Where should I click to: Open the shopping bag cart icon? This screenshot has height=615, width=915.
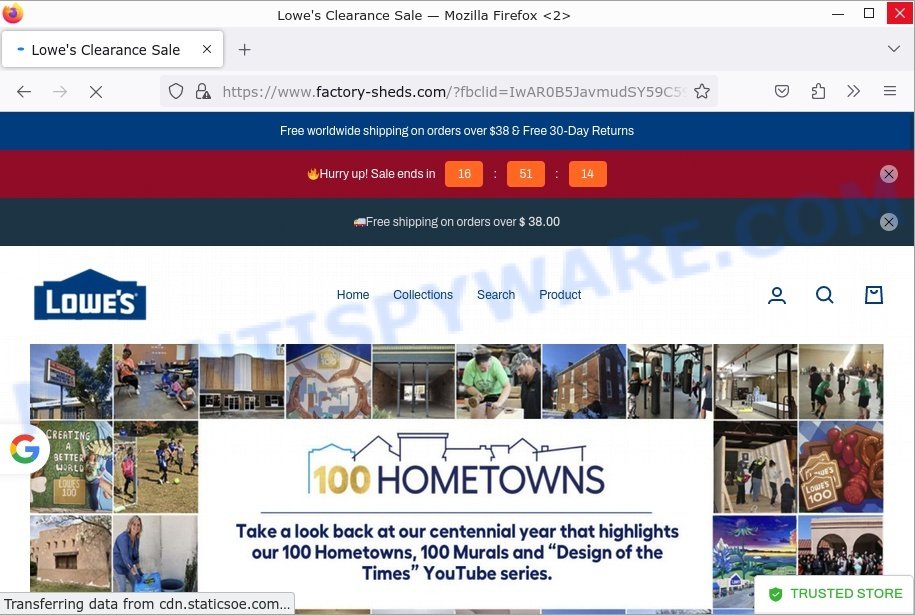(874, 295)
